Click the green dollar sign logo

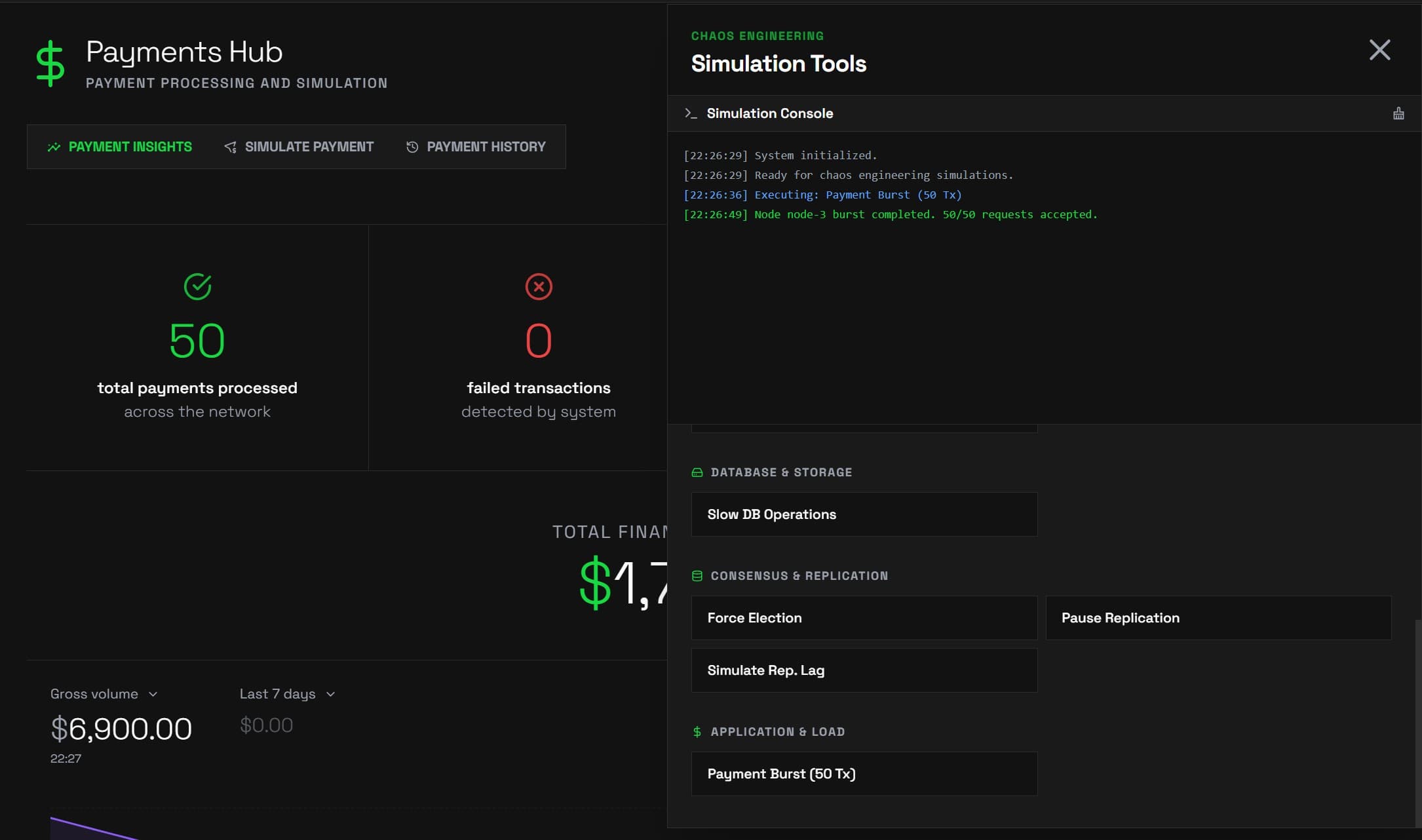pos(50,64)
